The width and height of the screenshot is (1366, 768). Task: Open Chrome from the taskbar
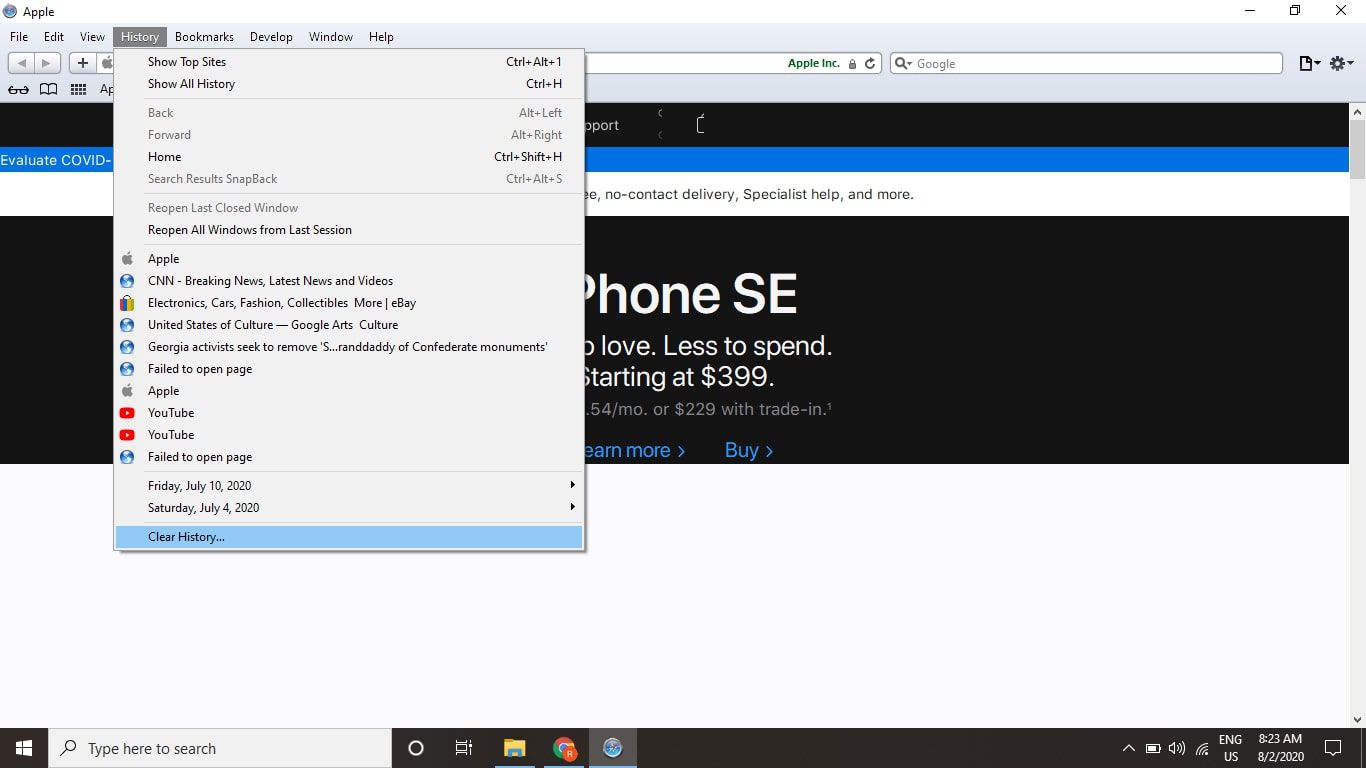564,748
